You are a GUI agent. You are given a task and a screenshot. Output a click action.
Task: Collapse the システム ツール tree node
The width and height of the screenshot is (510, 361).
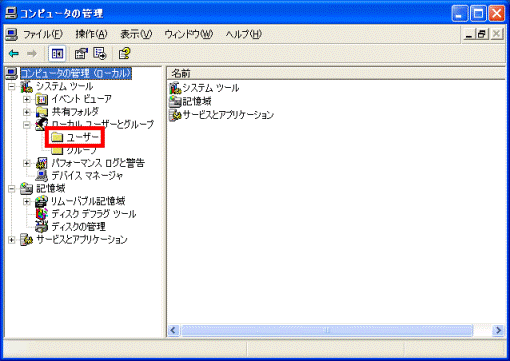(12, 87)
